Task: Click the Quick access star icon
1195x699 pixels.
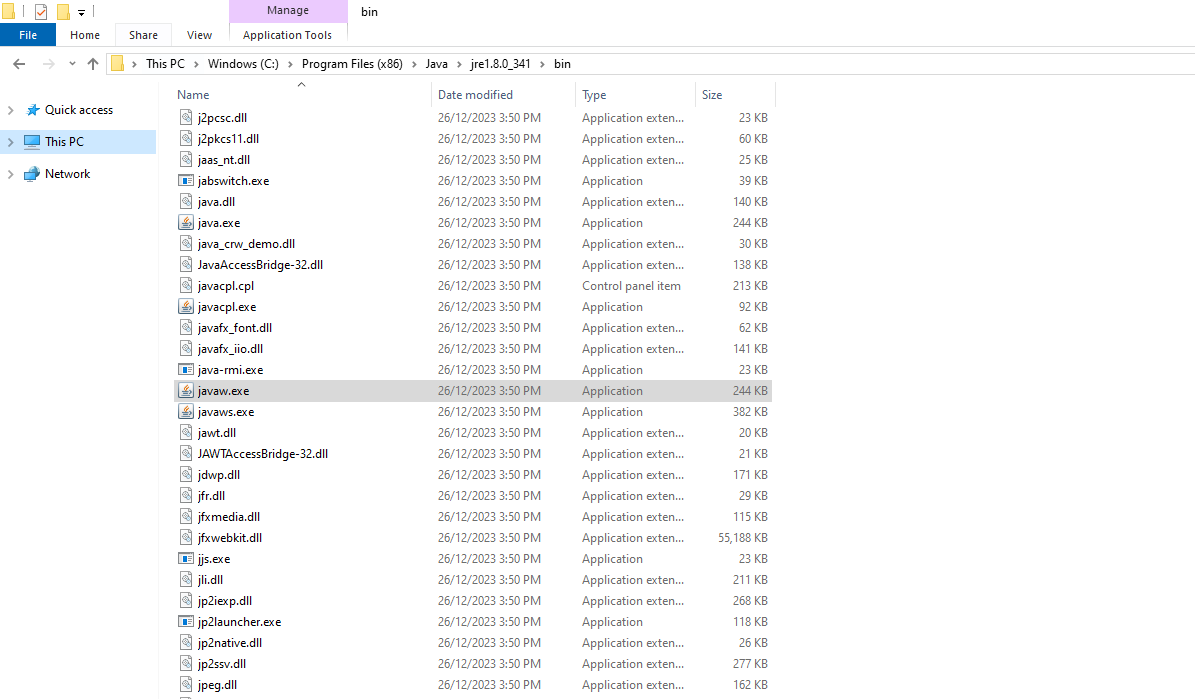Action: (x=33, y=110)
